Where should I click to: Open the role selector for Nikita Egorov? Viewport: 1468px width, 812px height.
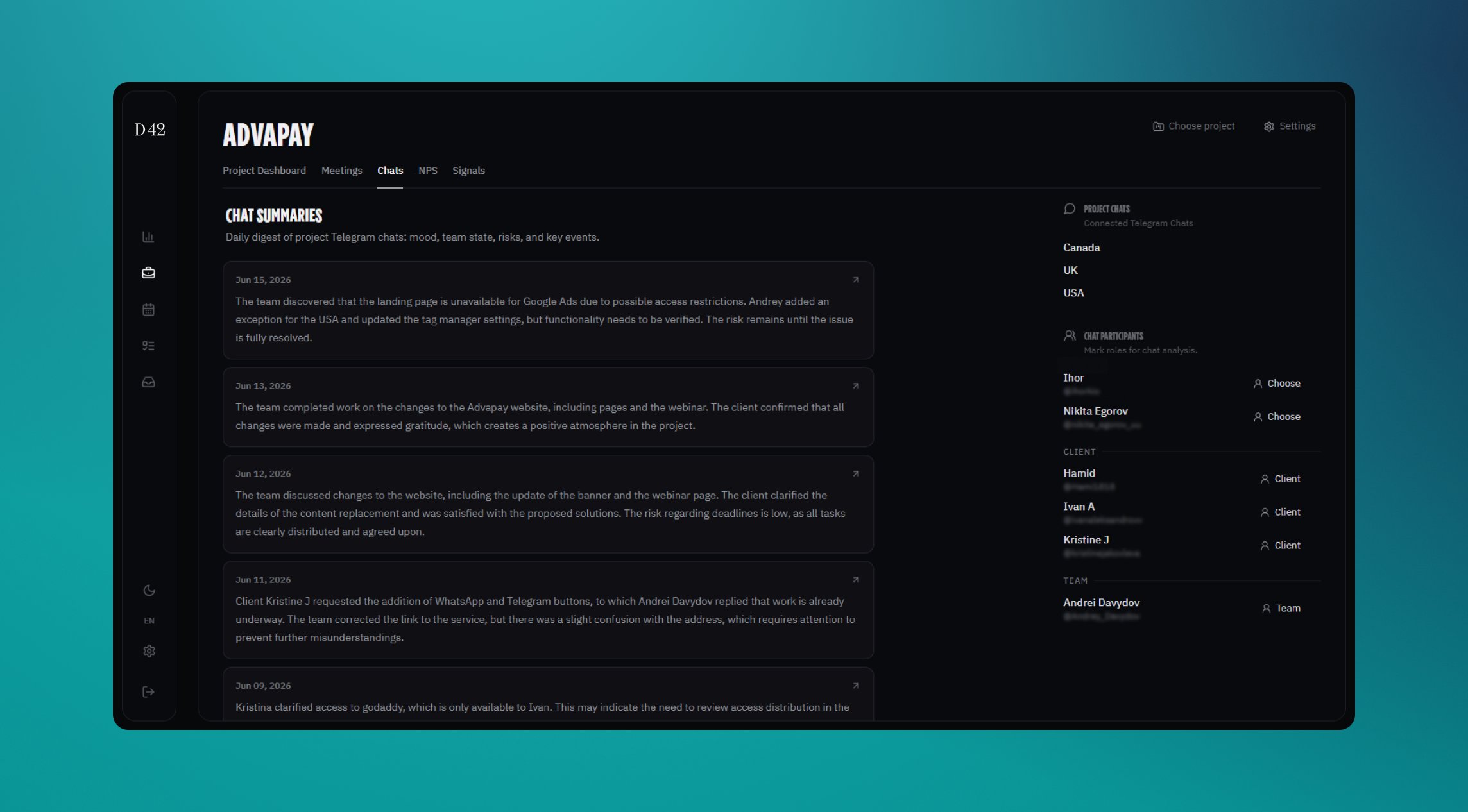coord(1277,417)
